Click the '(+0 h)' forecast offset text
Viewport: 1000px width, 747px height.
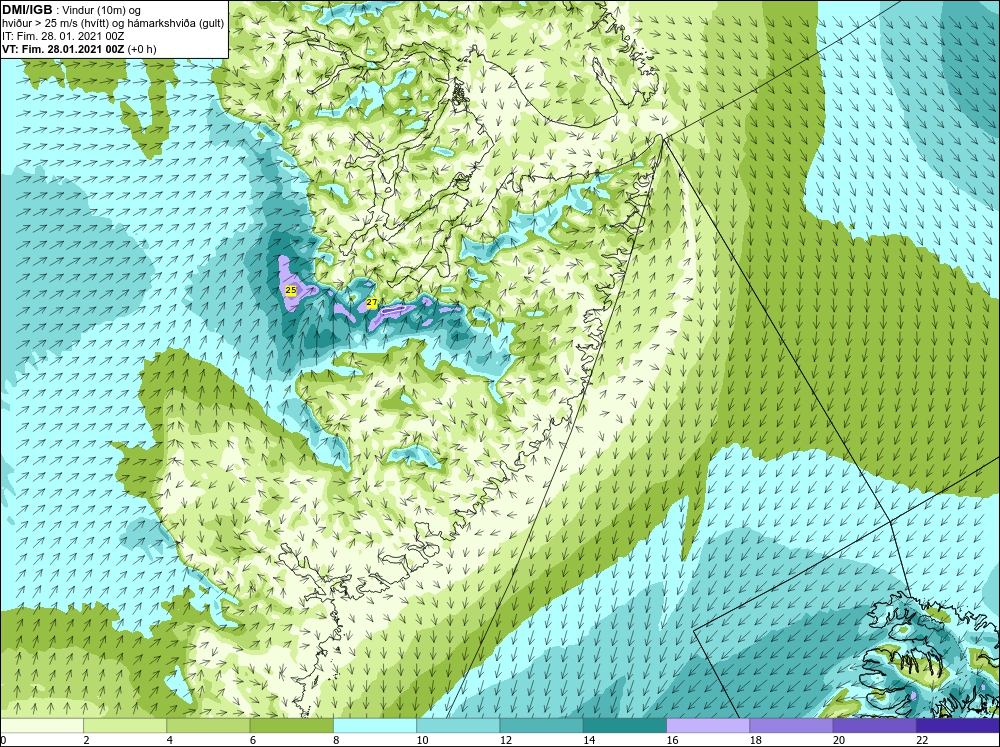pyautogui.click(x=142, y=49)
